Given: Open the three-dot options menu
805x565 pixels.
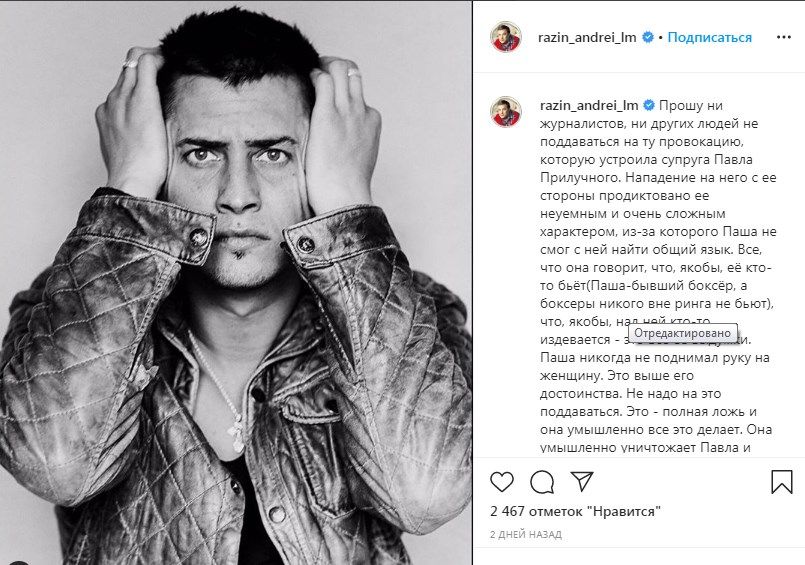Looking at the screenshot, I should (783, 37).
